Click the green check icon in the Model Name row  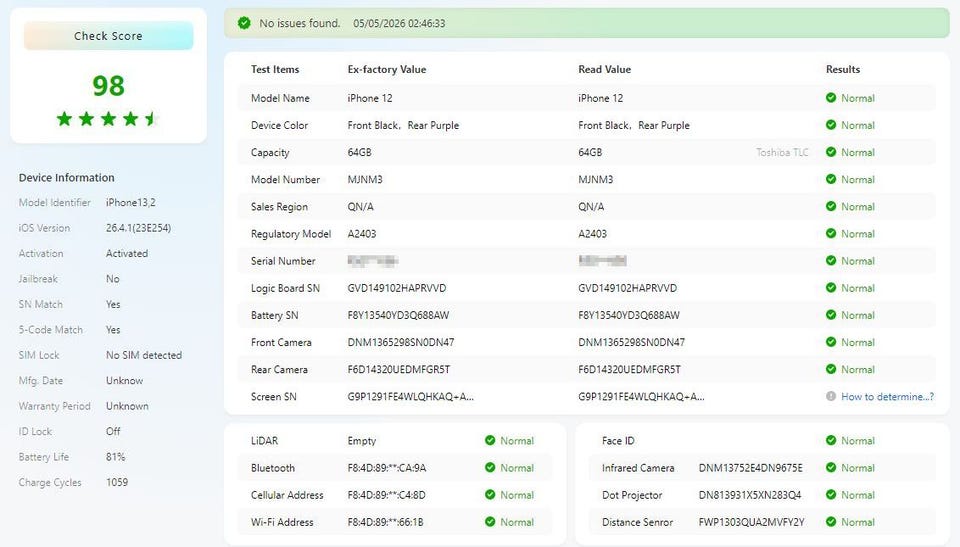831,97
